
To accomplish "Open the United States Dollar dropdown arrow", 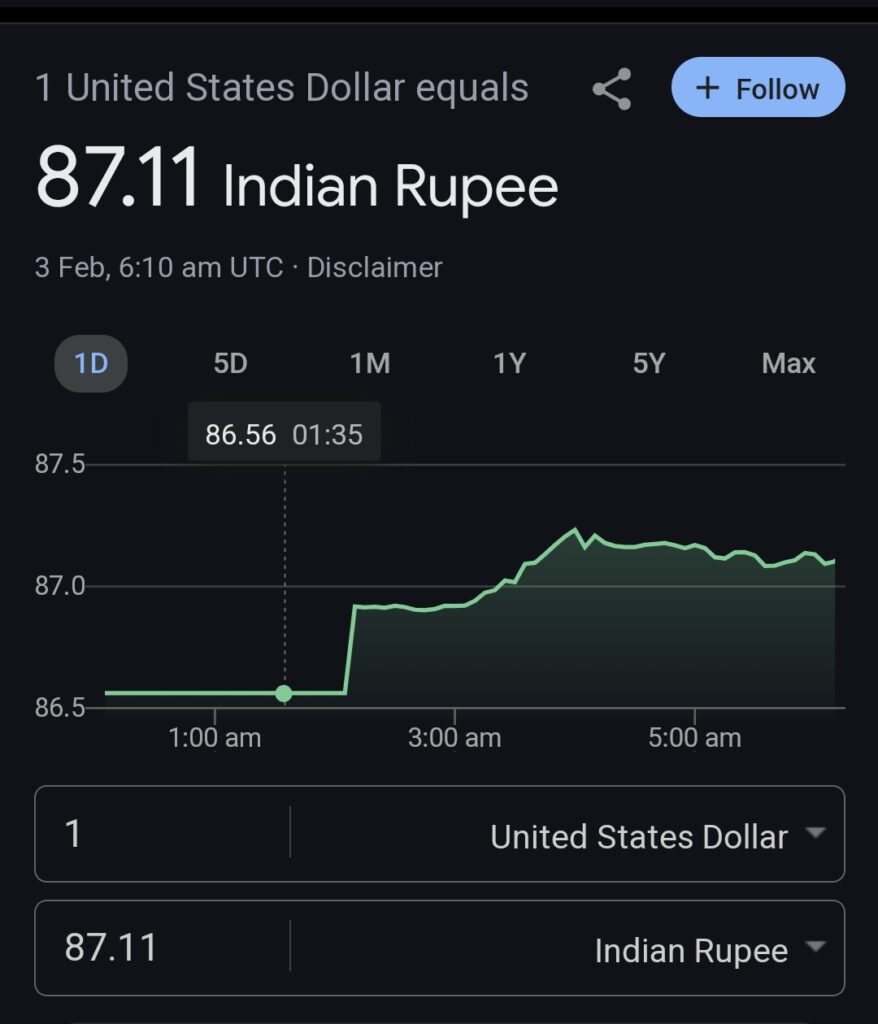I will tap(816, 833).
